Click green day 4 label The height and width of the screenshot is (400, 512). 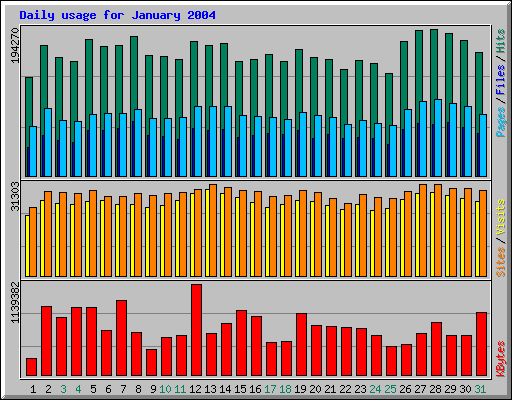(x=78, y=389)
